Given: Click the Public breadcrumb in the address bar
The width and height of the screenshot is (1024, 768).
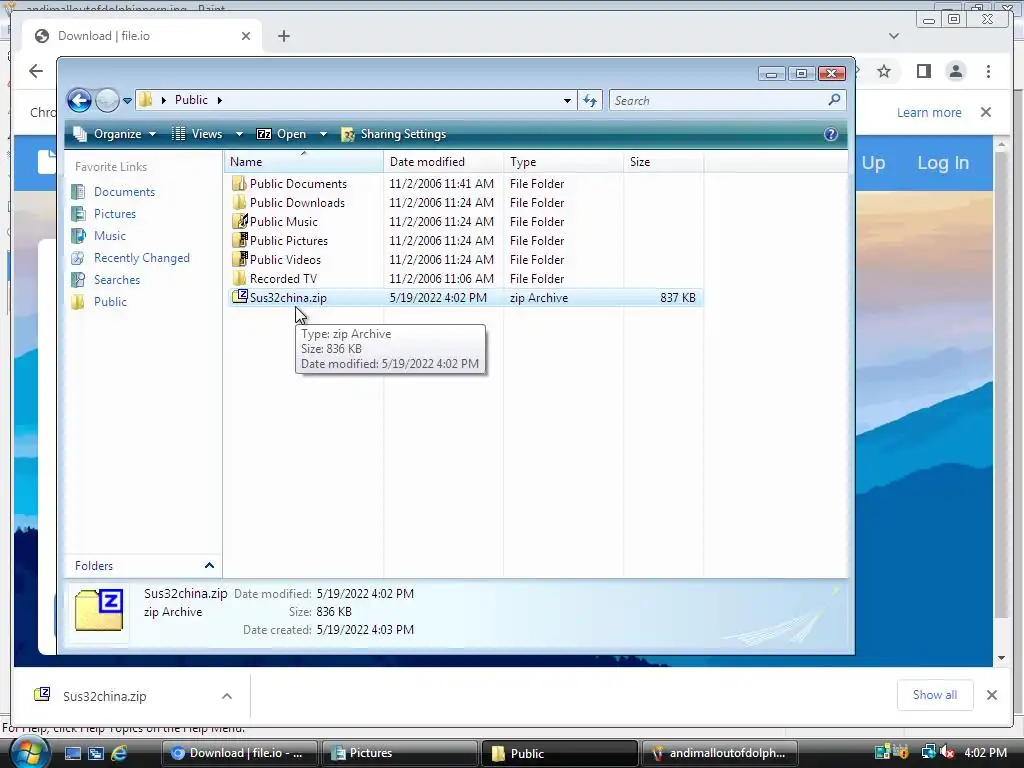Looking at the screenshot, I should pyautogui.click(x=191, y=100).
